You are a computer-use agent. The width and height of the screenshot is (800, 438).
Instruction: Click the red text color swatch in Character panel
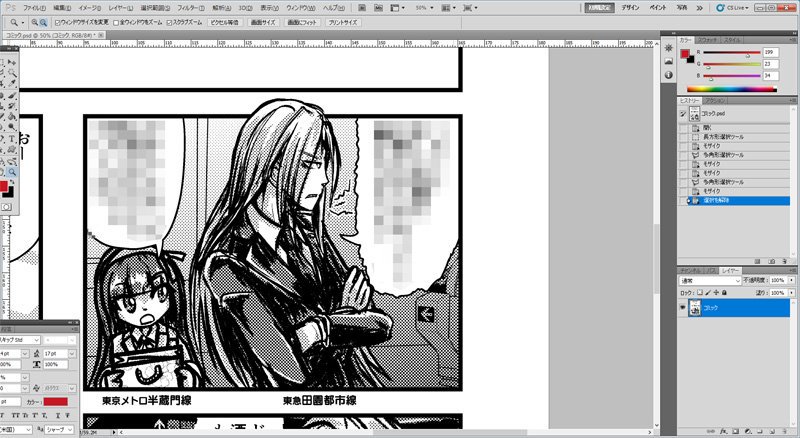pos(55,402)
